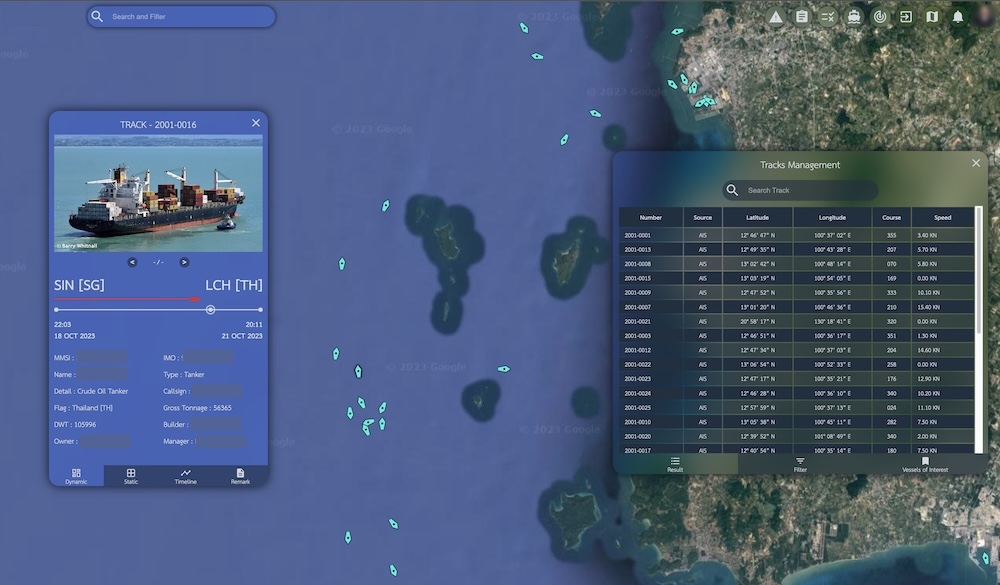
Task: Open the Filter tab in Tracks Management
Action: click(799, 464)
